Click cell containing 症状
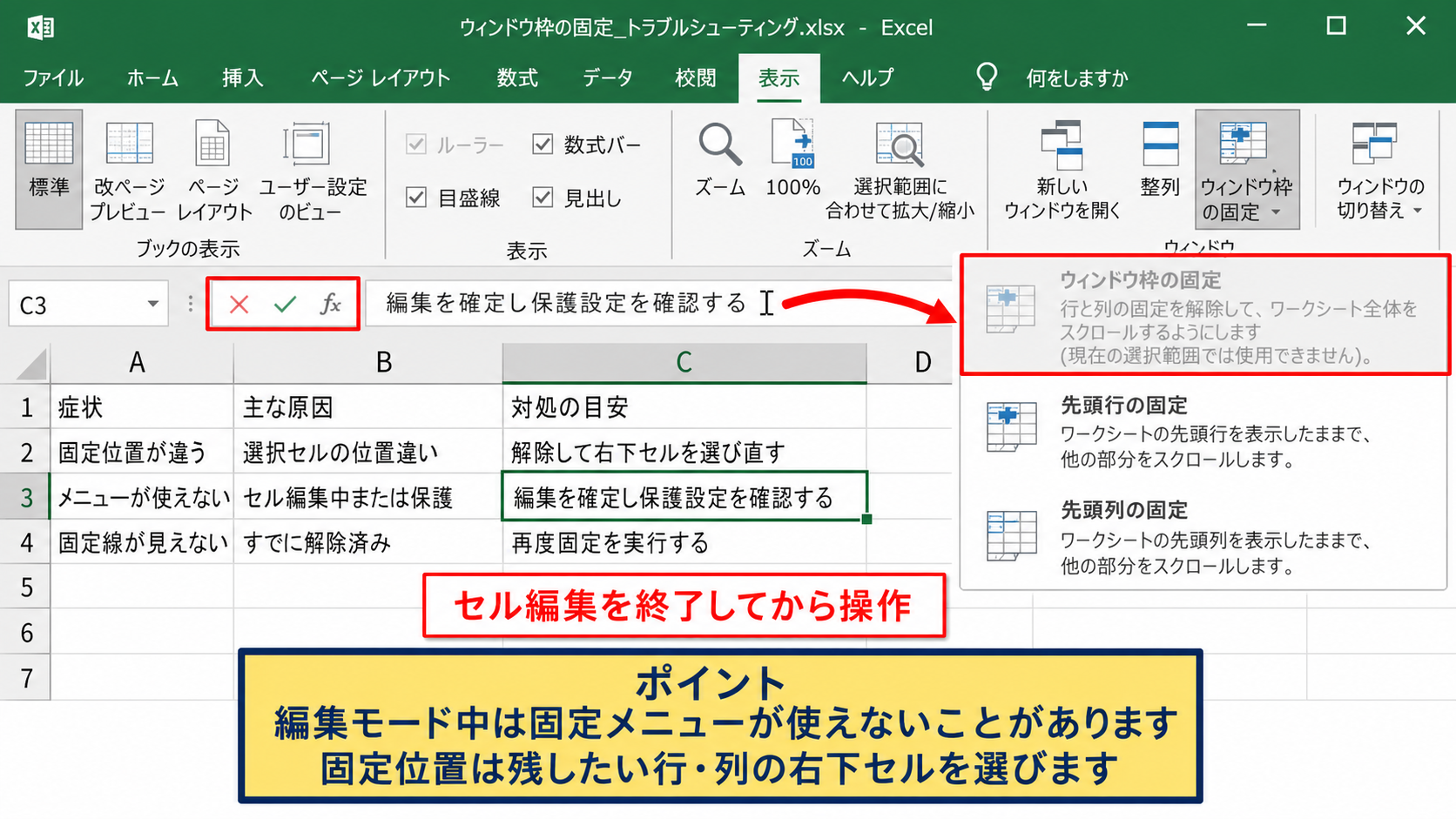The height and width of the screenshot is (819, 1456). pyautogui.click(x=141, y=406)
